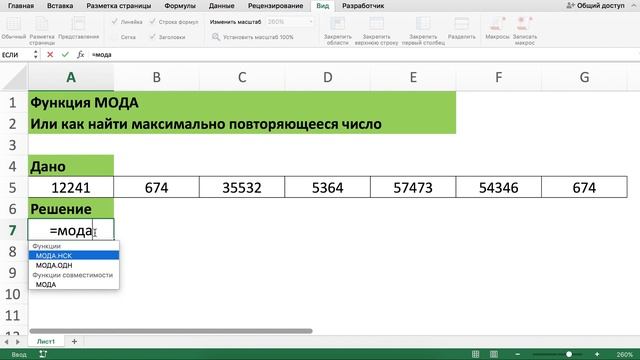Screen dimensions: 640x360
Task: Open the Разработчик tab
Action: pyautogui.click(x=363, y=6)
